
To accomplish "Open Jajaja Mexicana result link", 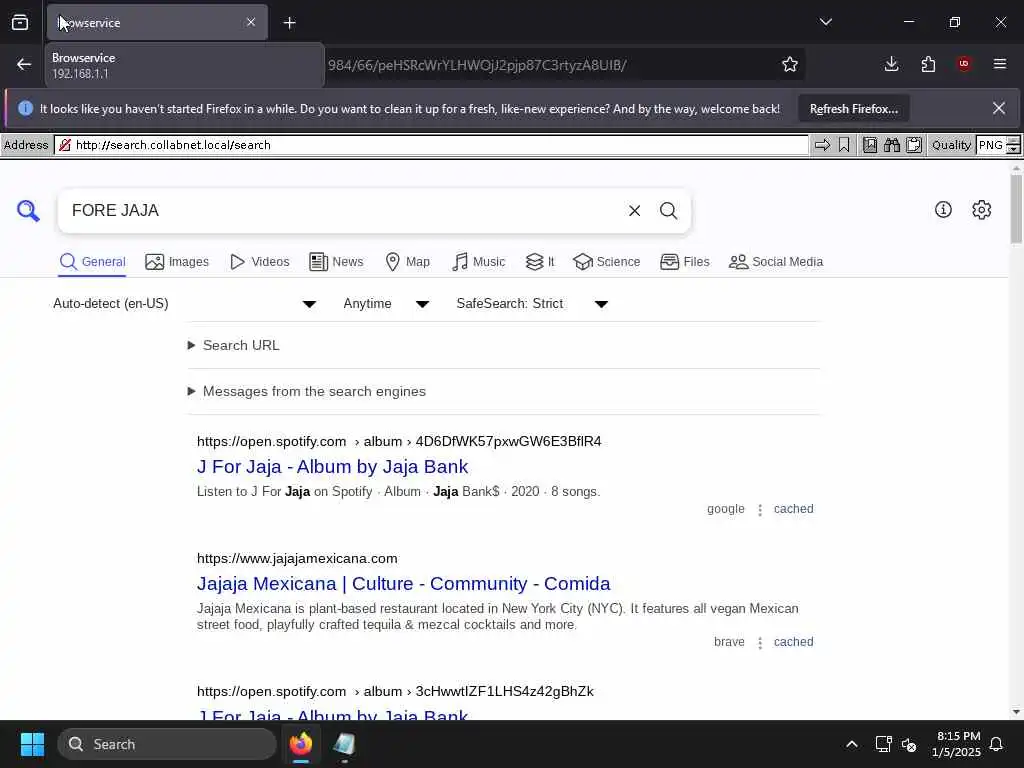I will [404, 583].
